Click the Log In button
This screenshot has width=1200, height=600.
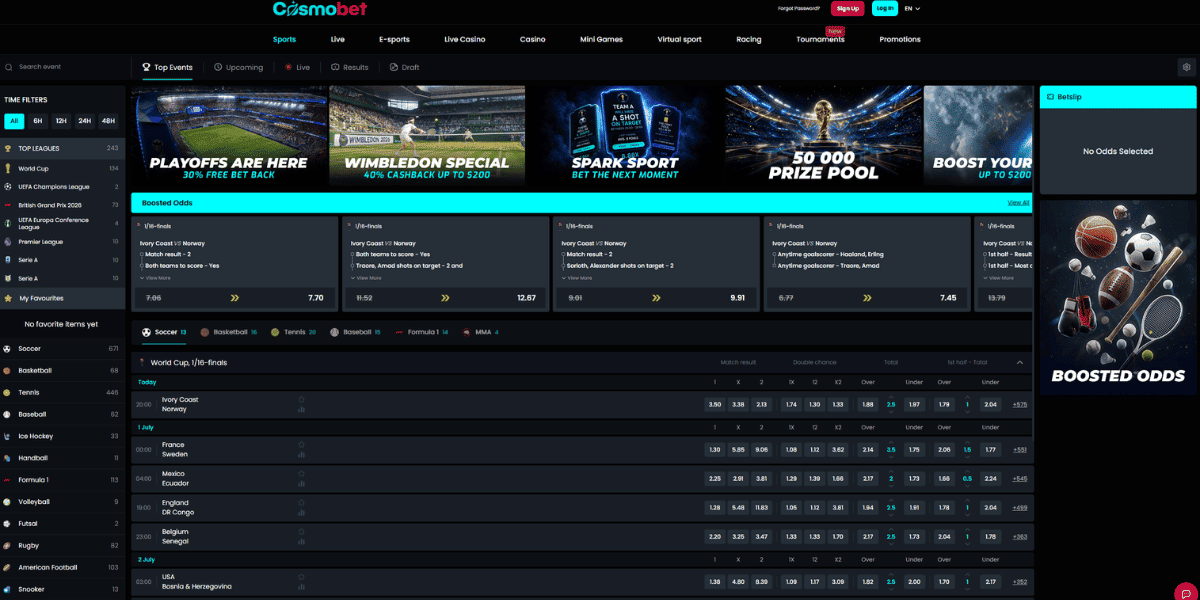[884, 8]
